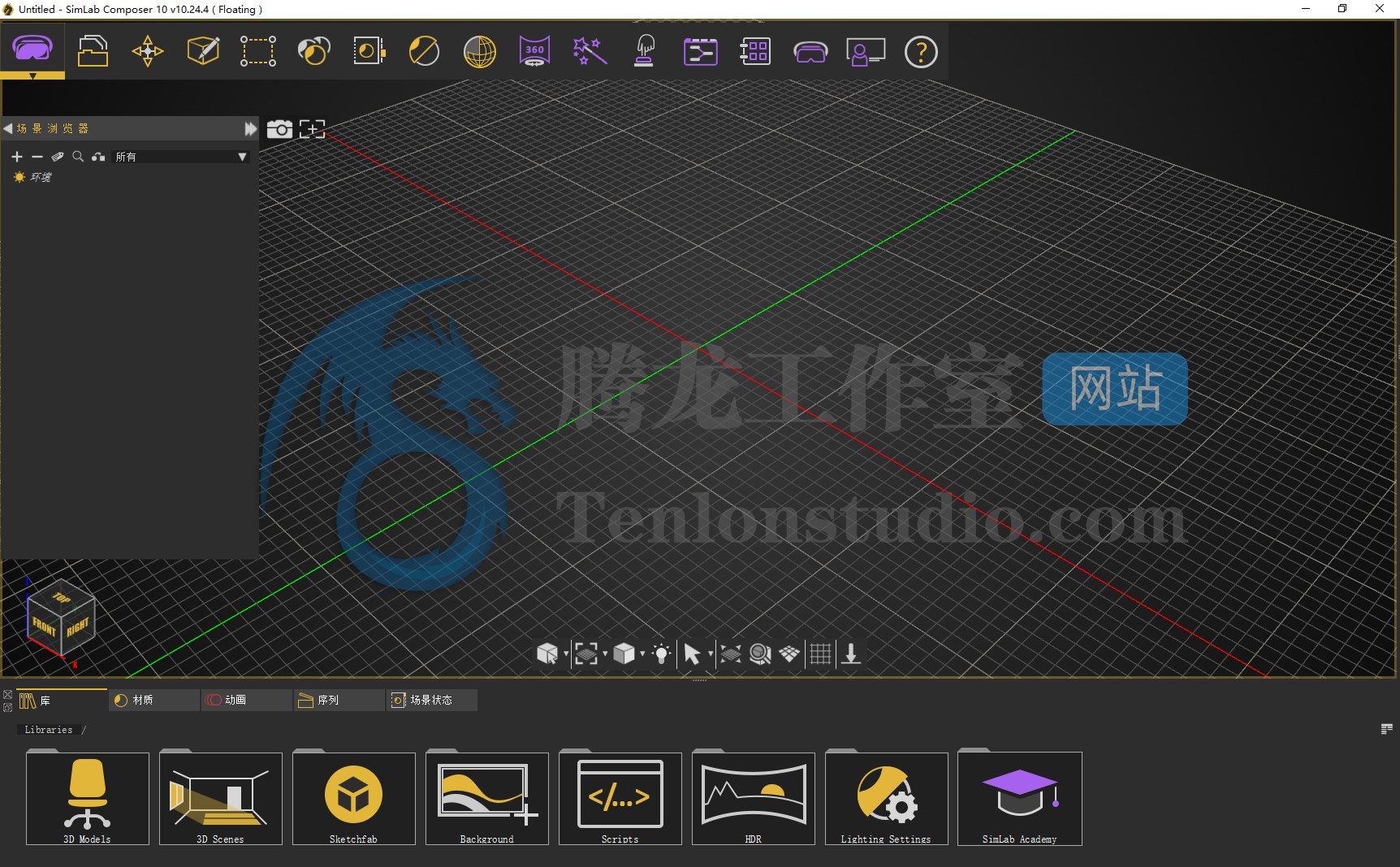Open dropdown arrow beside pointer tool
Screen dimensions: 1400x867
711,653
